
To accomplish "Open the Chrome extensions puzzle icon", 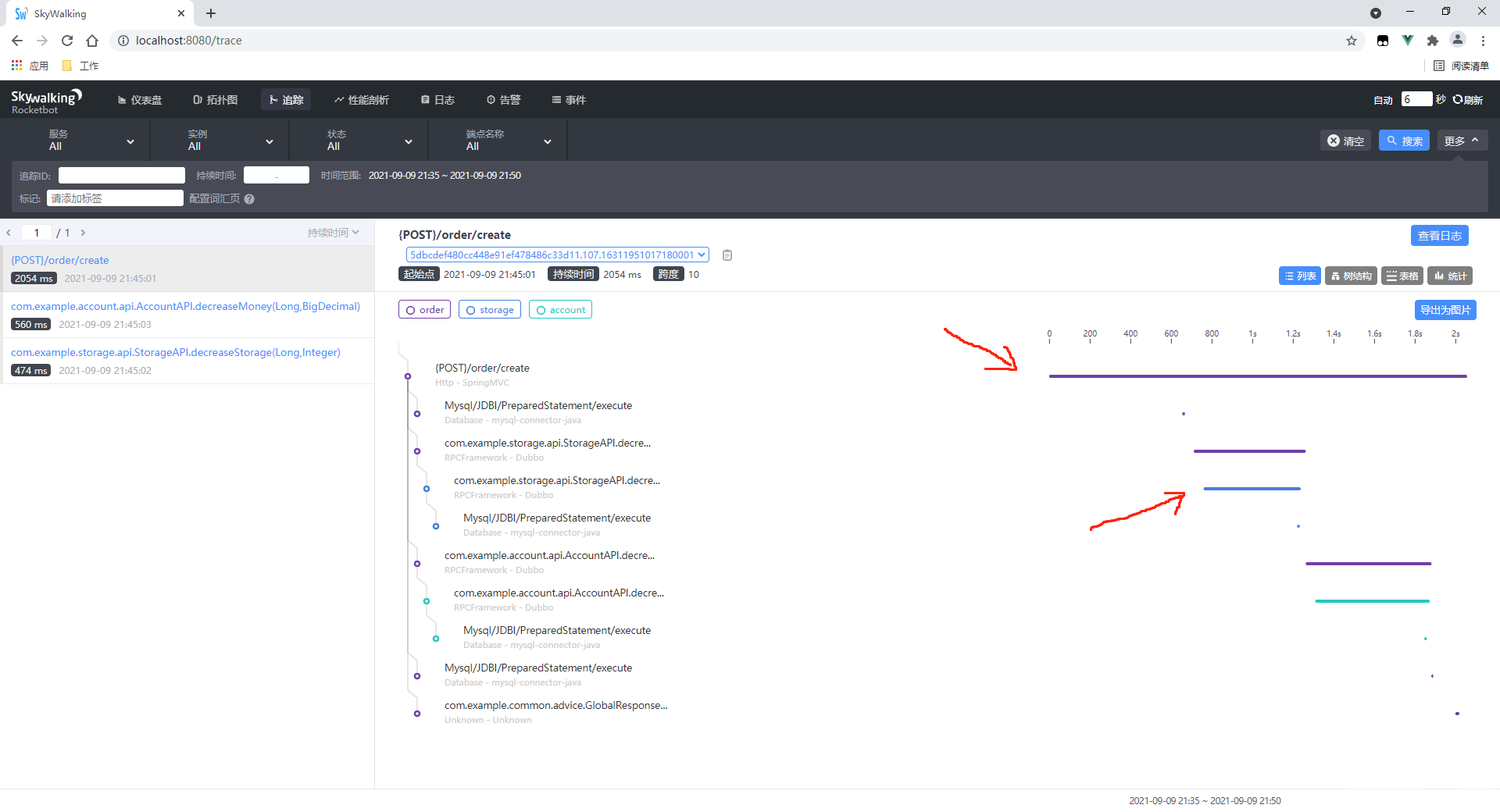I will [1433, 41].
